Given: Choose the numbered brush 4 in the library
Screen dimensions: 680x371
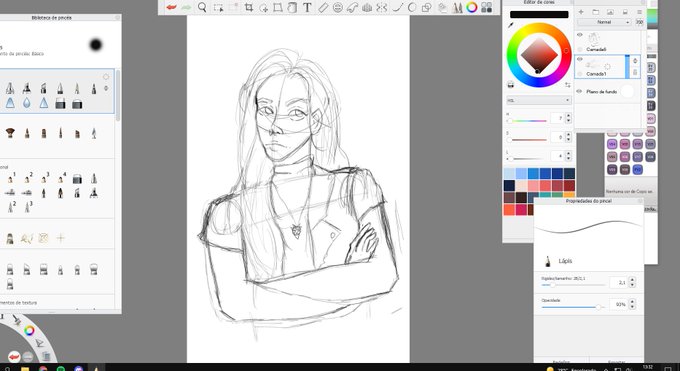Looking at the screenshot, I should [61, 177].
